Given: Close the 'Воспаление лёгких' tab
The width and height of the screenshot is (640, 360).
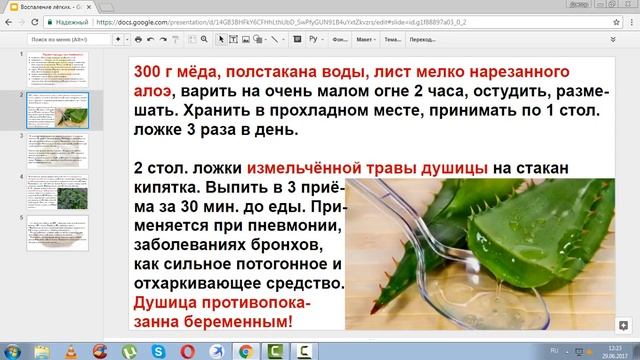Looking at the screenshot, I should 89,7.
